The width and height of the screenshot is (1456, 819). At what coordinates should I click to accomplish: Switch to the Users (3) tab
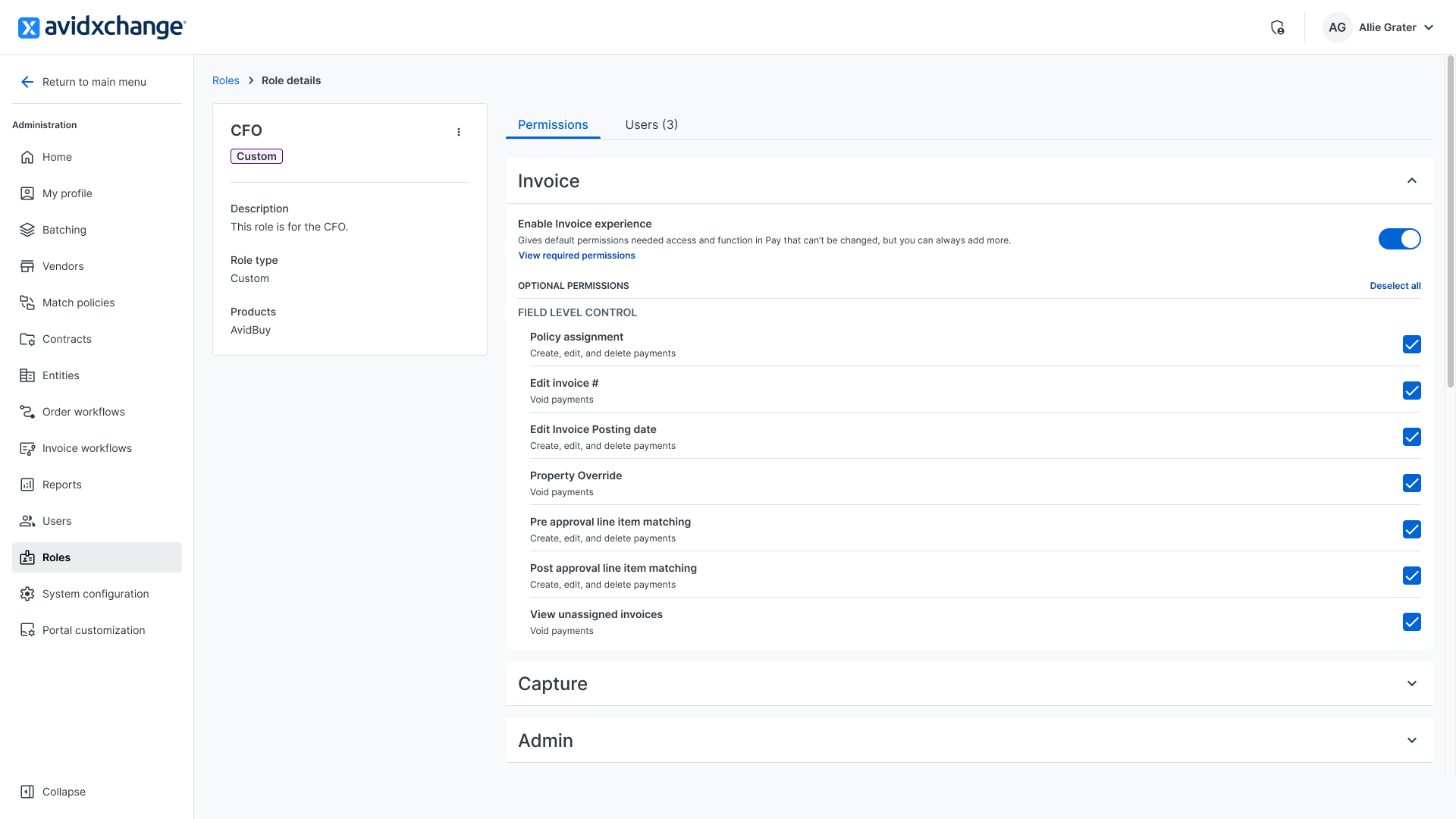pyautogui.click(x=651, y=124)
